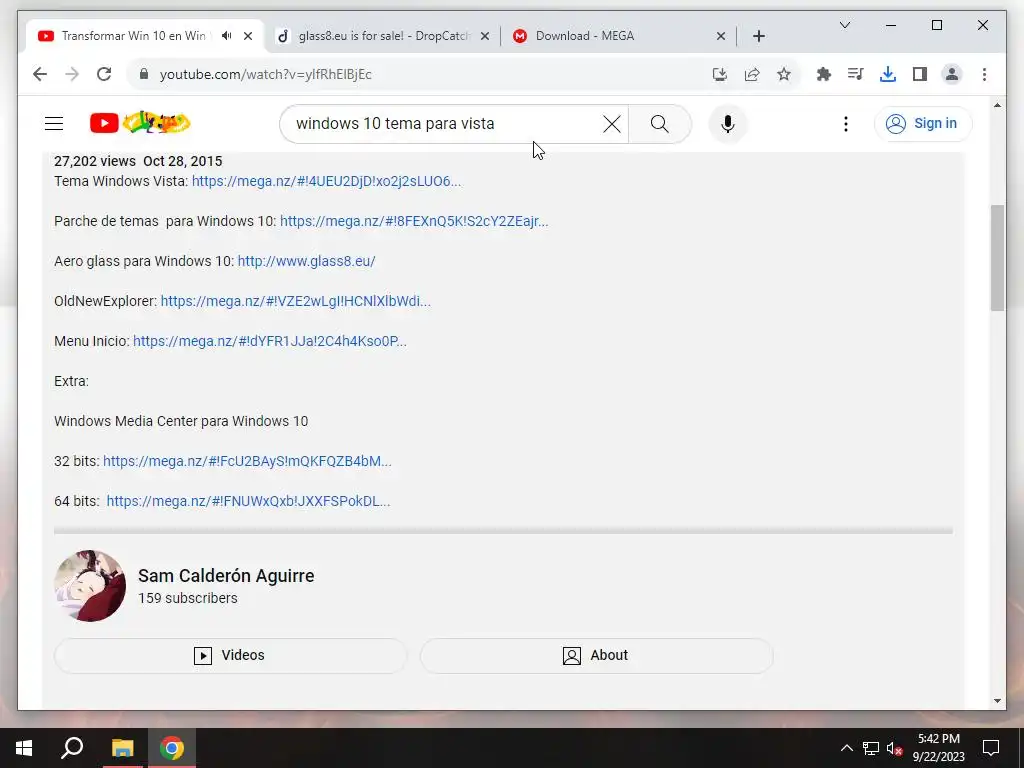View site information via the lock icon
1024x768 pixels.
[144, 74]
